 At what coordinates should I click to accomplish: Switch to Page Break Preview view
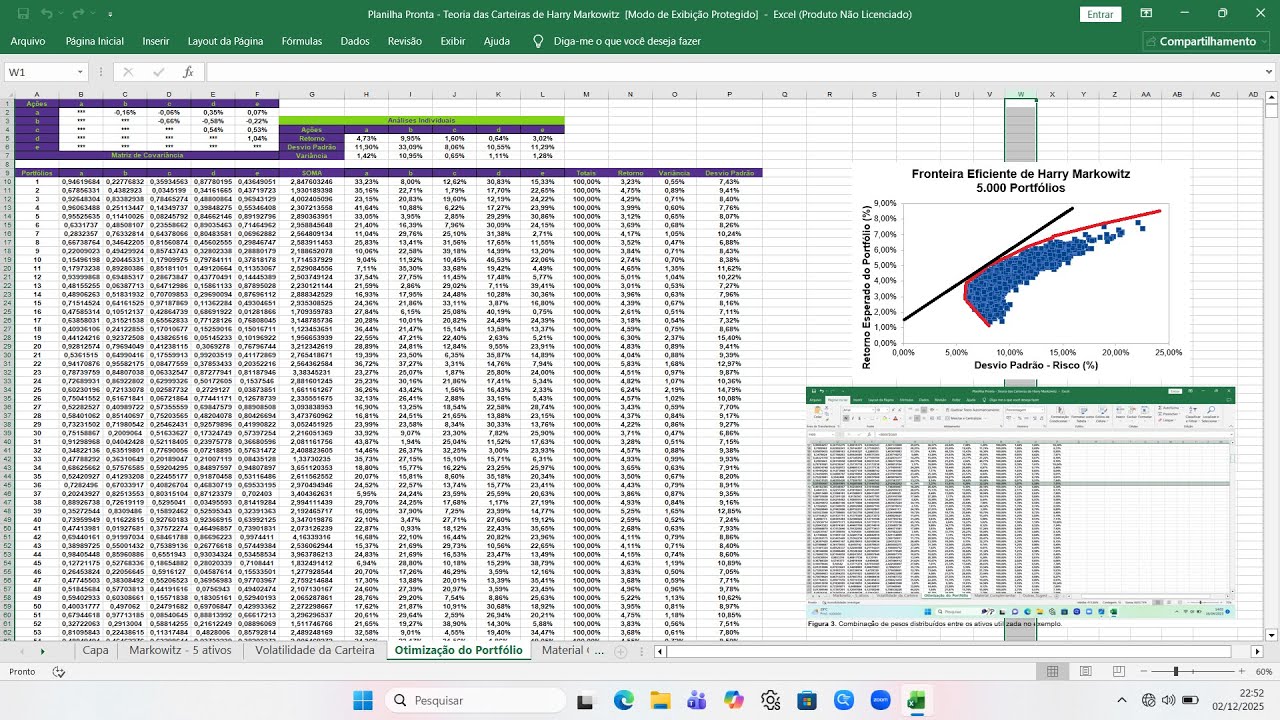(1119, 672)
